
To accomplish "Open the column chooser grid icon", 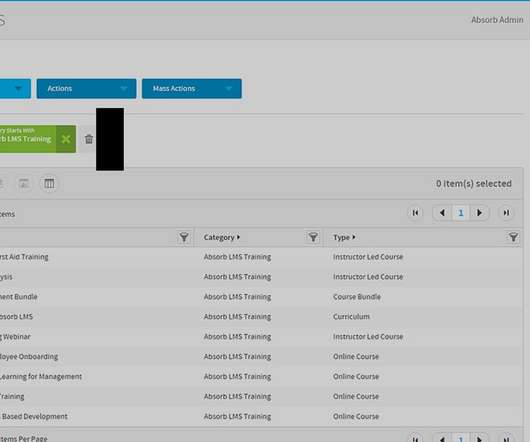I will point(49,183).
